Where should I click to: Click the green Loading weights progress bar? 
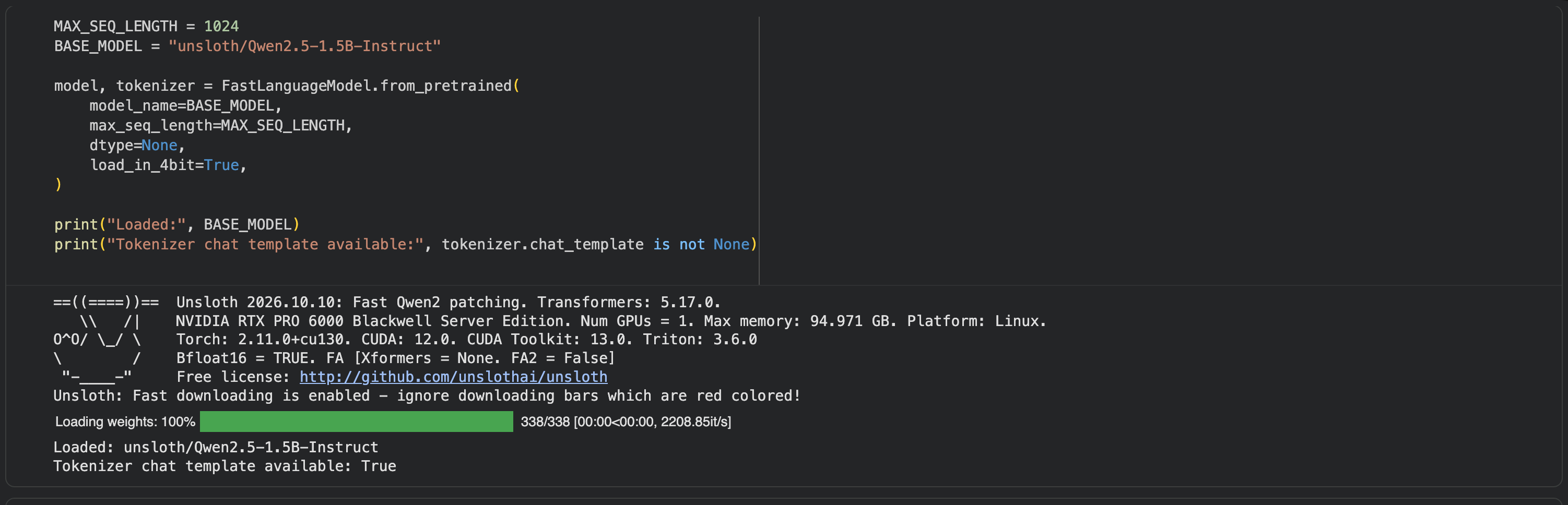pyautogui.click(x=356, y=422)
